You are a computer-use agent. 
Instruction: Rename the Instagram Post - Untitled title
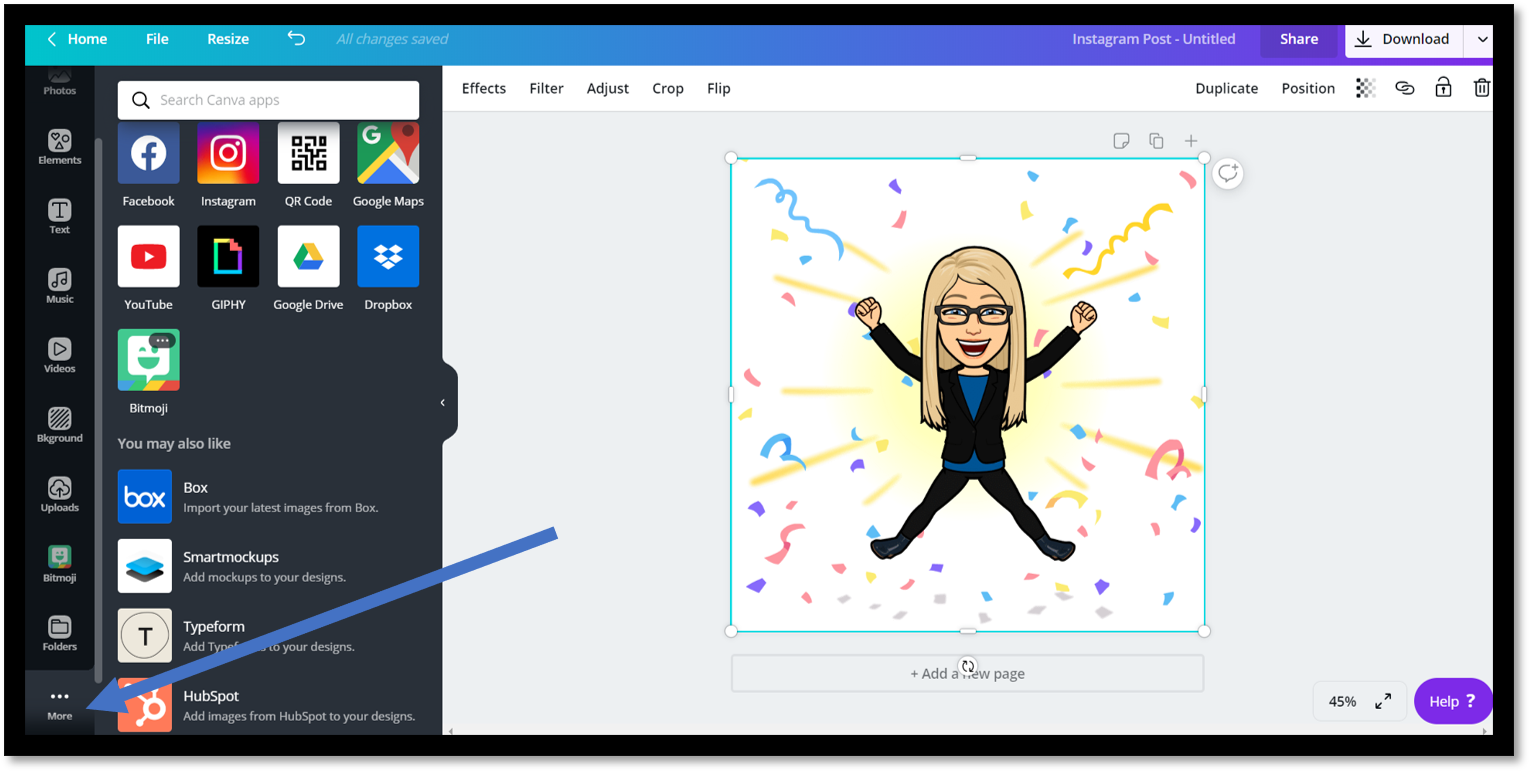[1153, 39]
